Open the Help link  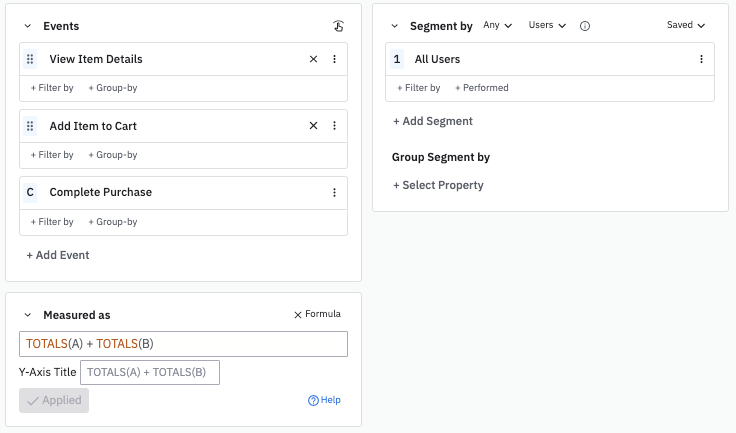(324, 400)
